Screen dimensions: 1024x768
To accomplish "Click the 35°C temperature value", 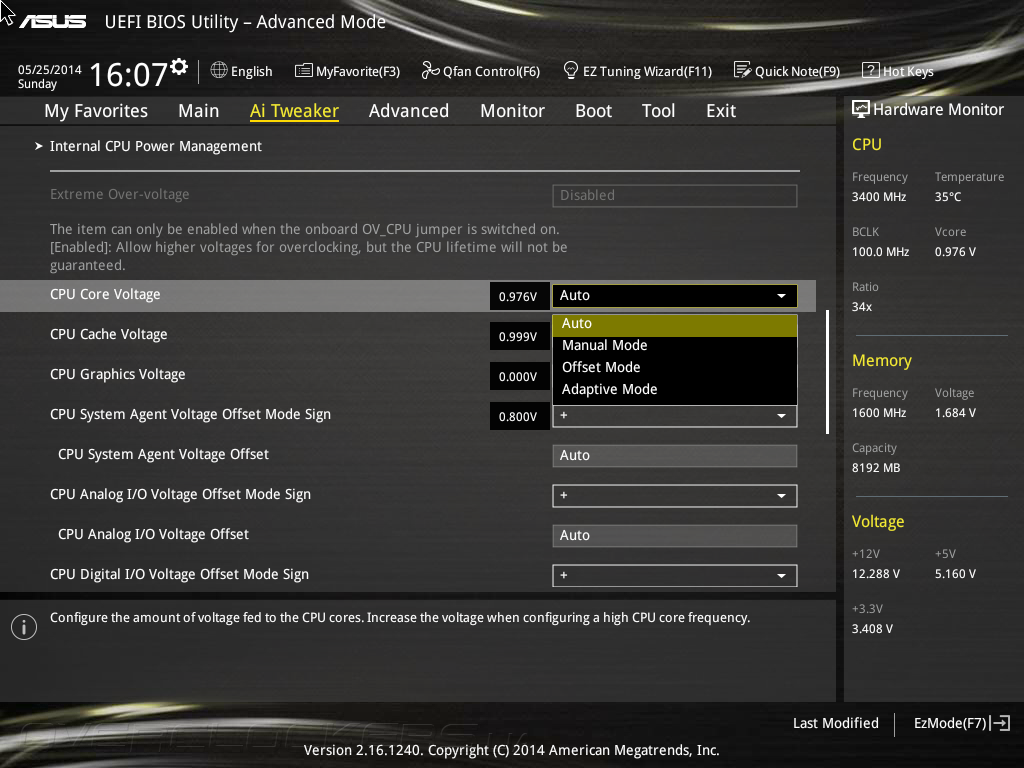I will point(948,197).
